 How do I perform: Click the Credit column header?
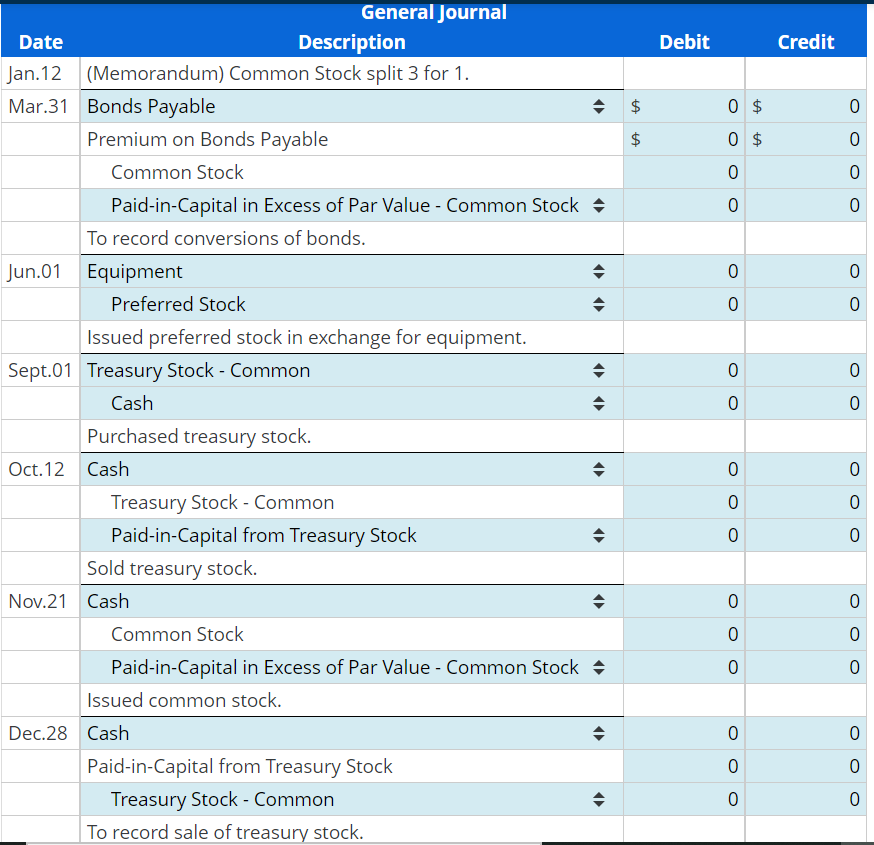(x=806, y=42)
